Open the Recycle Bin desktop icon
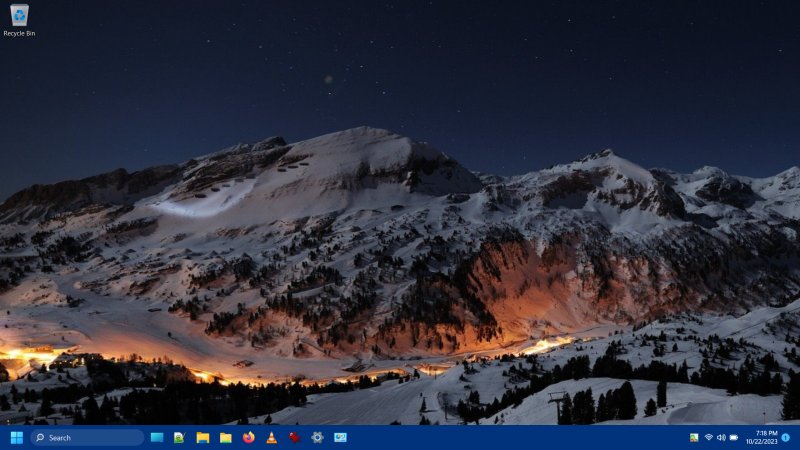 coord(19,18)
